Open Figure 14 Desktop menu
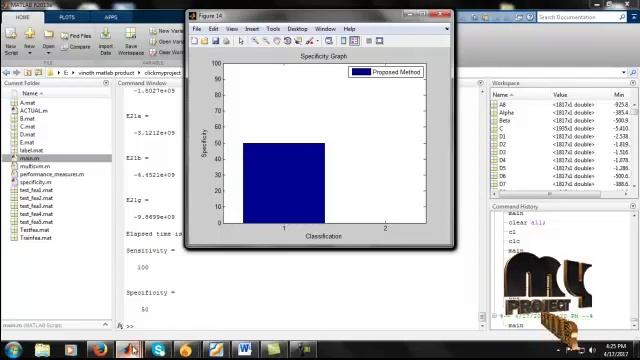 tap(297, 29)
